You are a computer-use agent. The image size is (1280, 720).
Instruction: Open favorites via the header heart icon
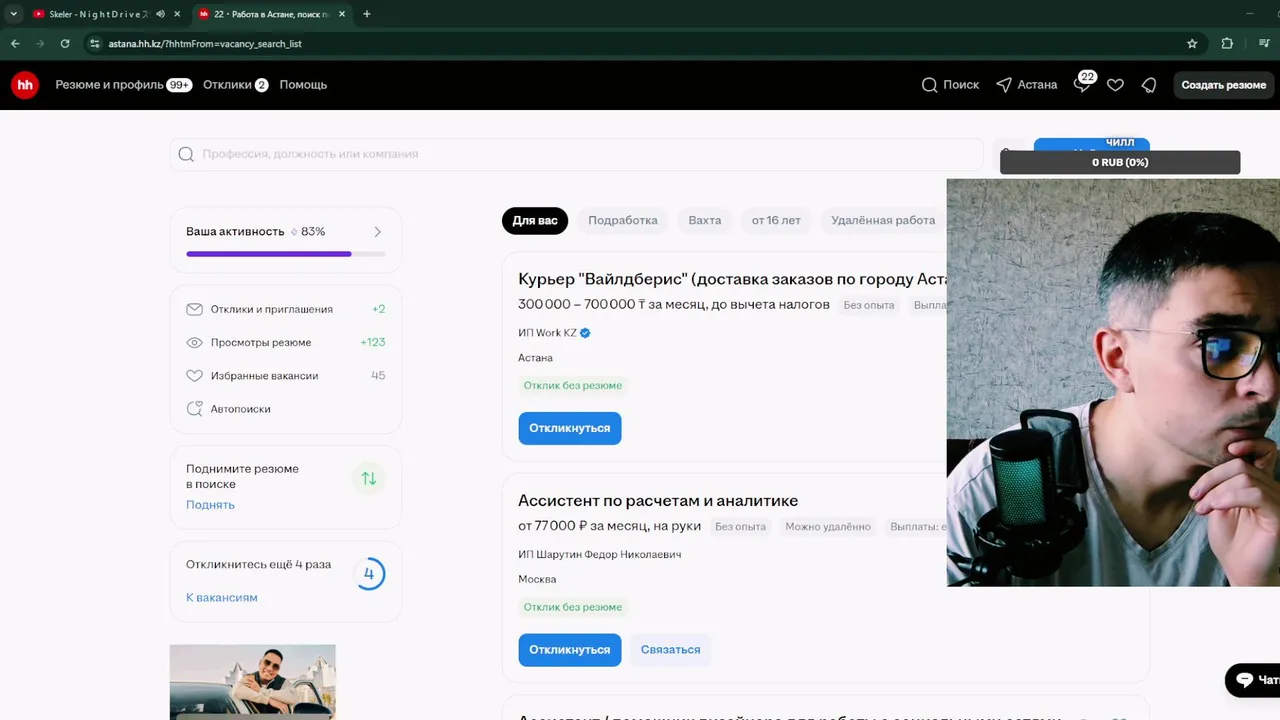[x=1115, y=85]
